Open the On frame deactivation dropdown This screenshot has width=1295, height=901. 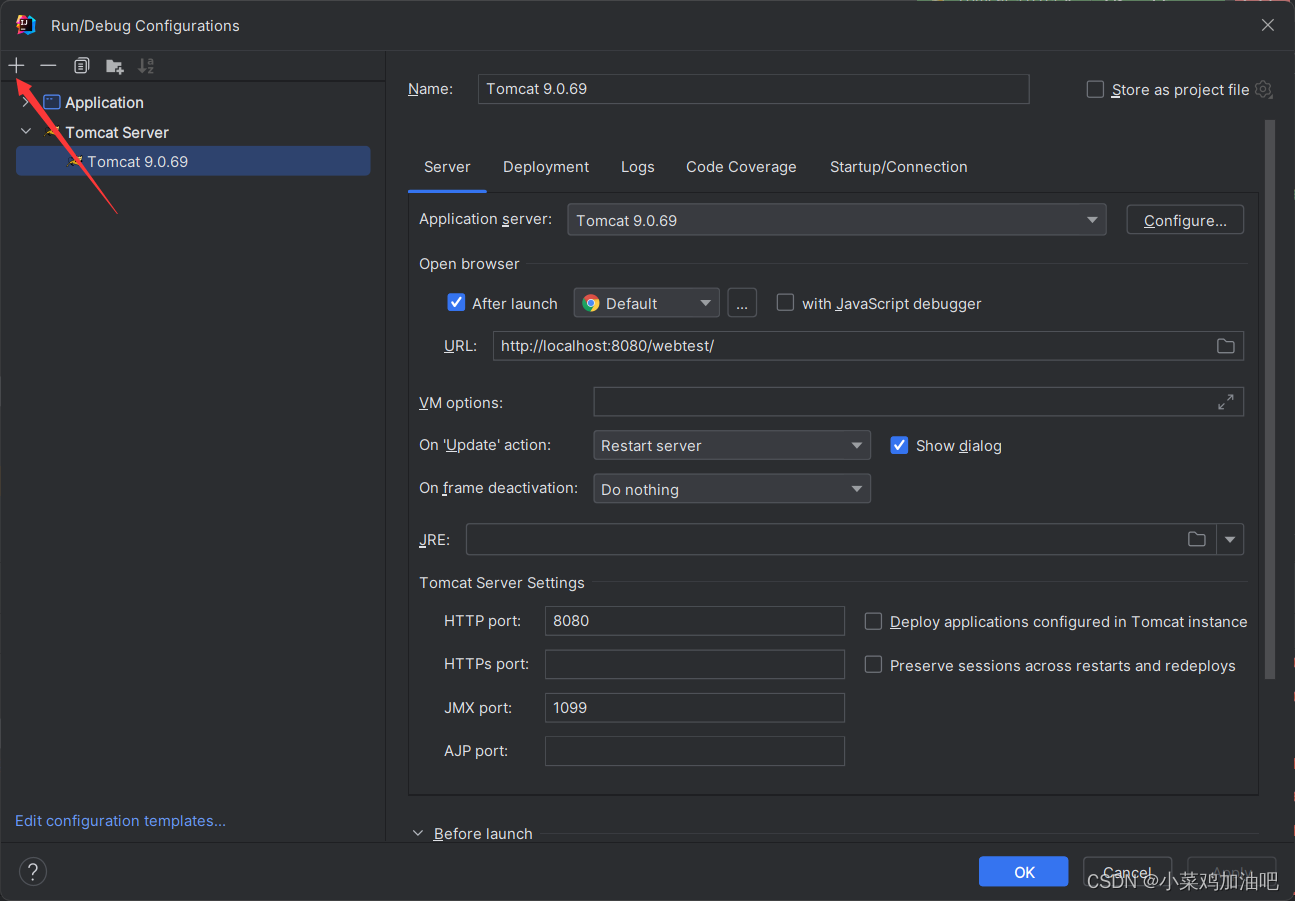tap(732, 489)
